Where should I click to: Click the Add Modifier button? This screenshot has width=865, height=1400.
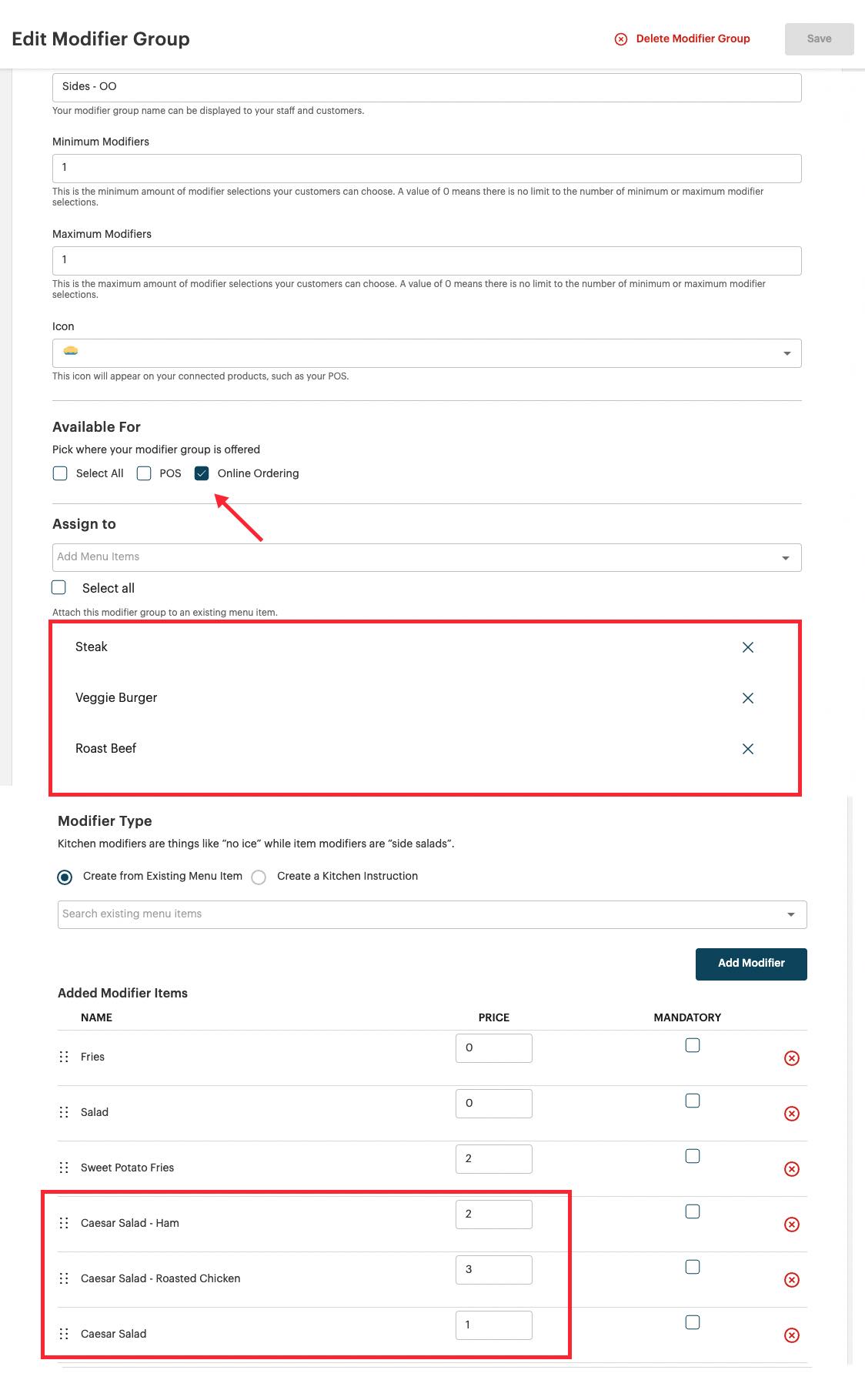pyautogui.click(x=750, y=963)
